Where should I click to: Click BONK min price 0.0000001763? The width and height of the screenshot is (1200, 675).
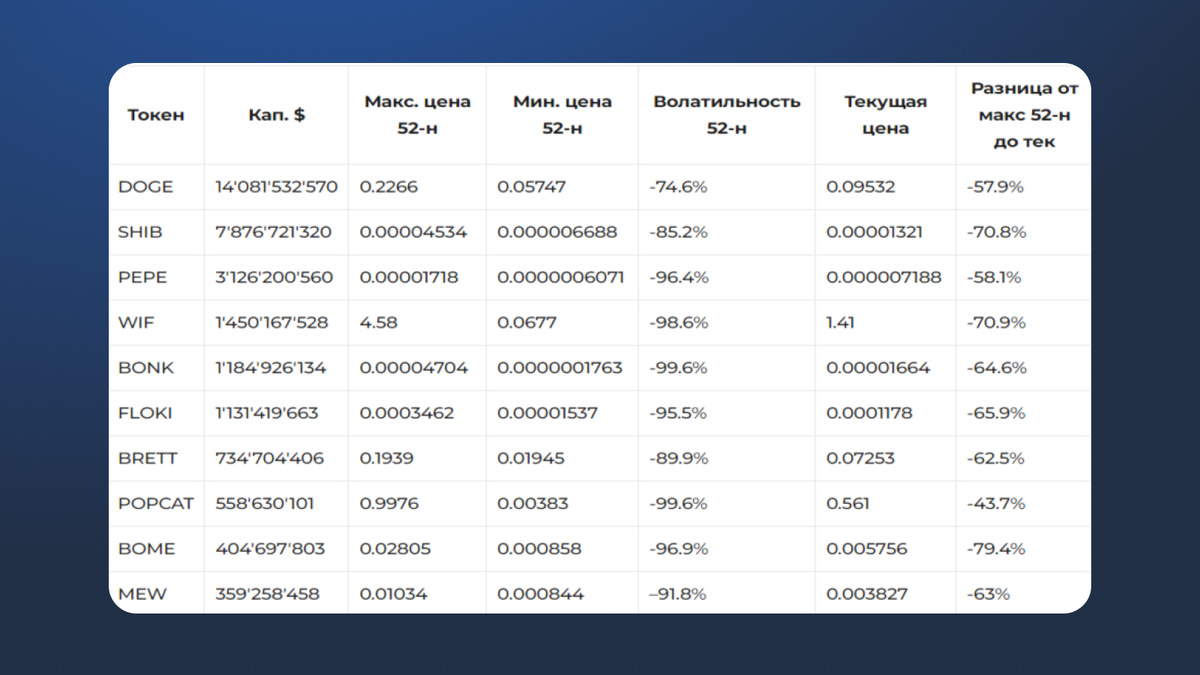(559, 368)
